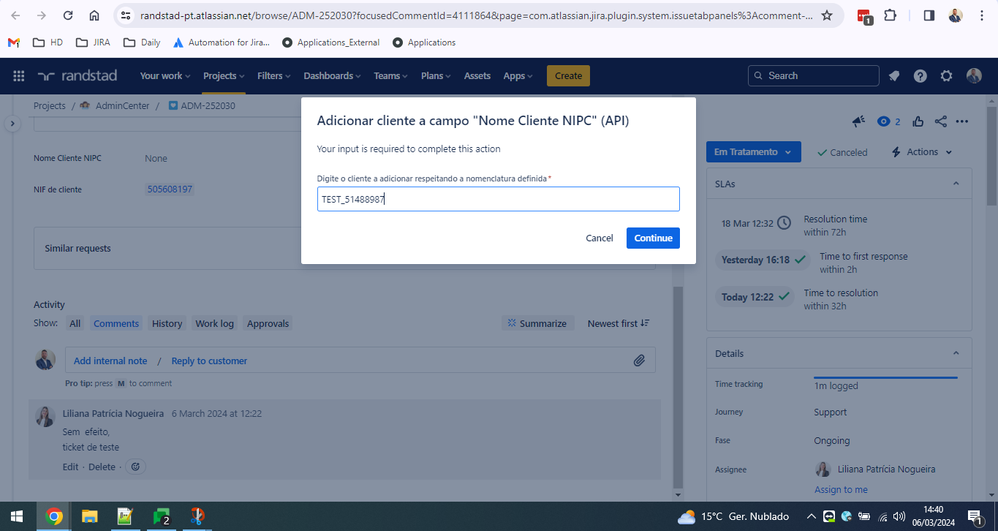The width and height of the screenshot is (998, 531).
Task: Open Your work dropdown menu
Action: pyautogui.click(x=165, y=76)
